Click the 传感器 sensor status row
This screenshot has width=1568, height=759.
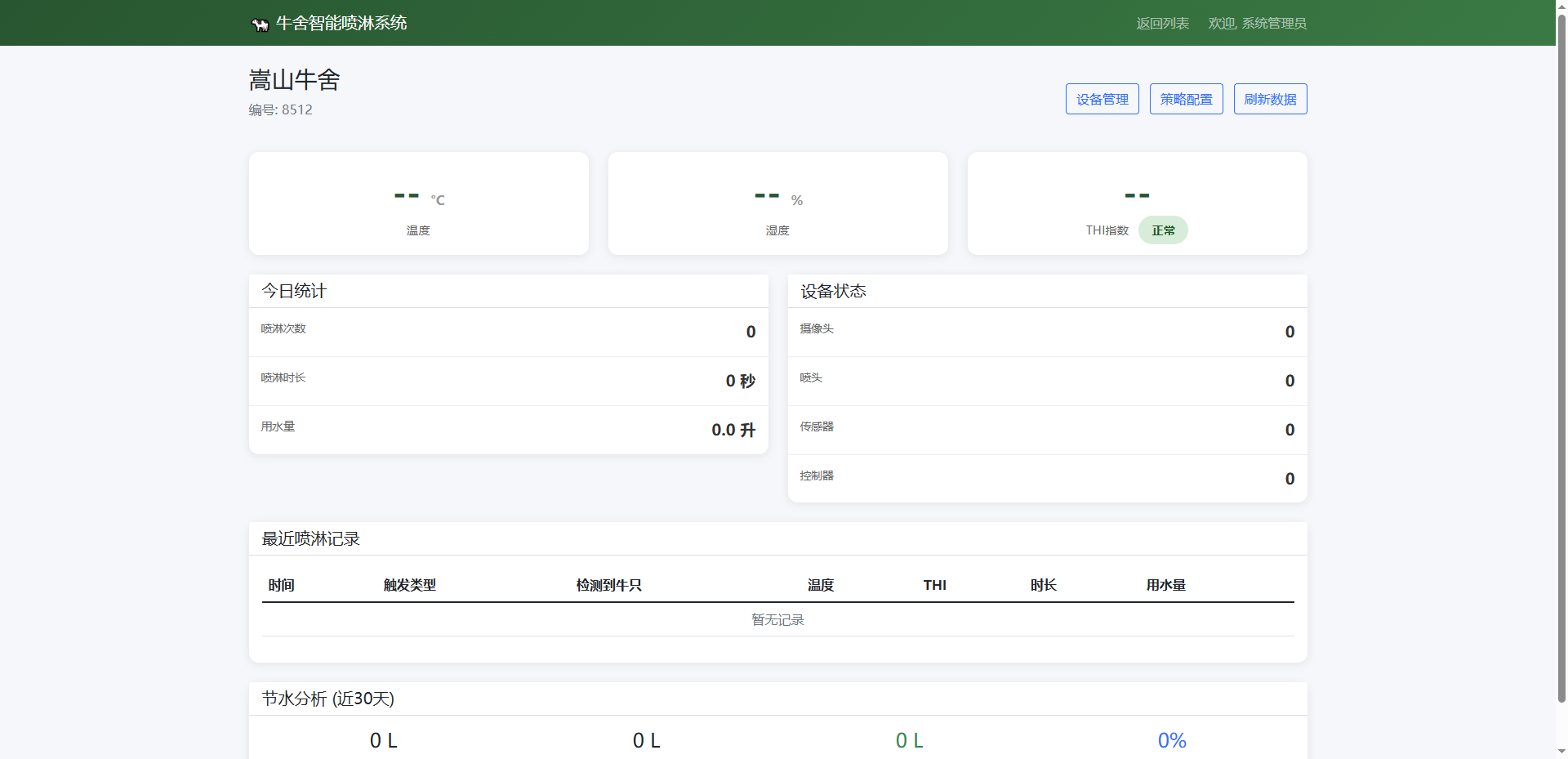click(x=1047, y=430)
